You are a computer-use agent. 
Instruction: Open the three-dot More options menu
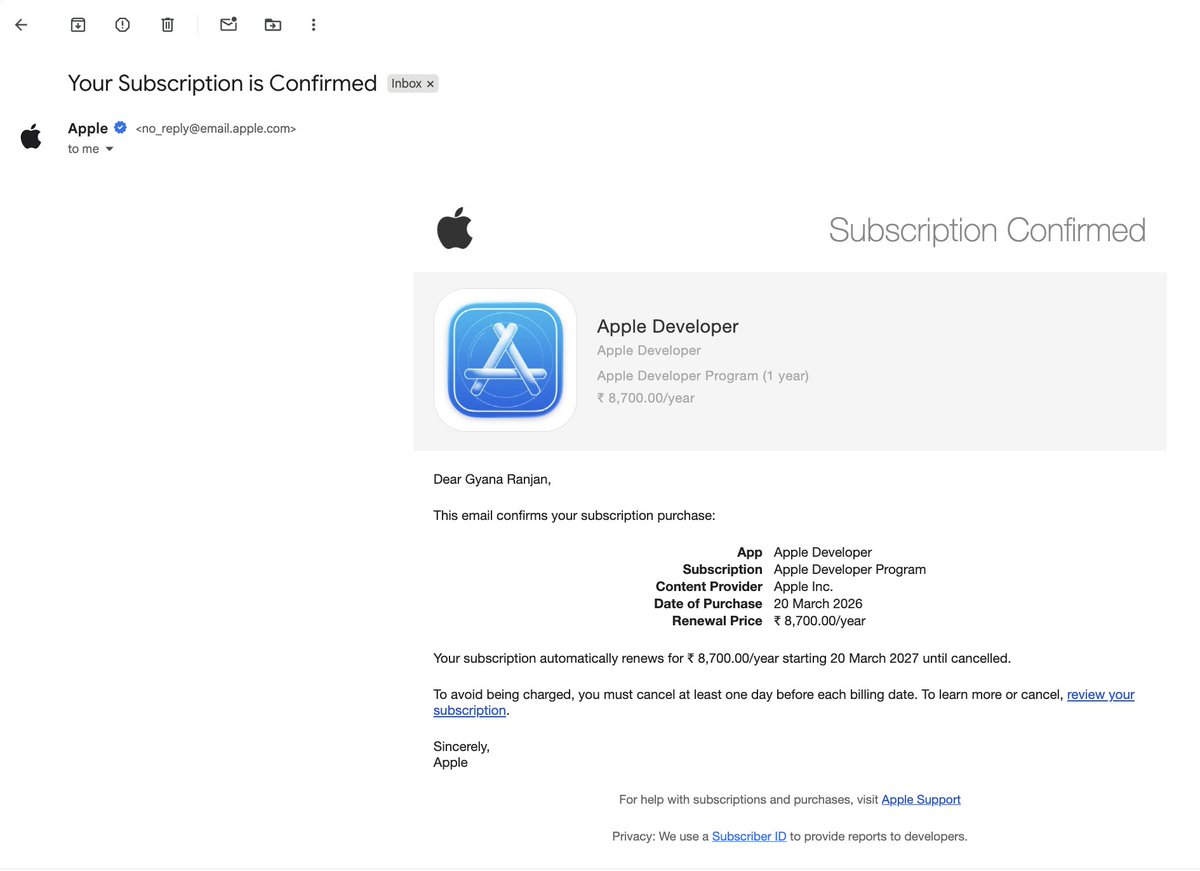(x=313, y=25)
